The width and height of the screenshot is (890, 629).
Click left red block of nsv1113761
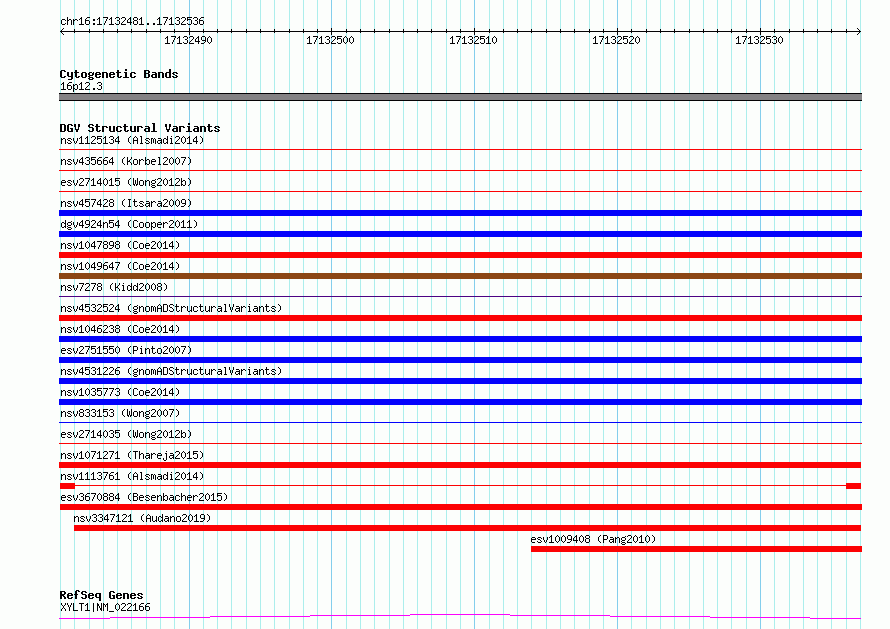[67, 486]
